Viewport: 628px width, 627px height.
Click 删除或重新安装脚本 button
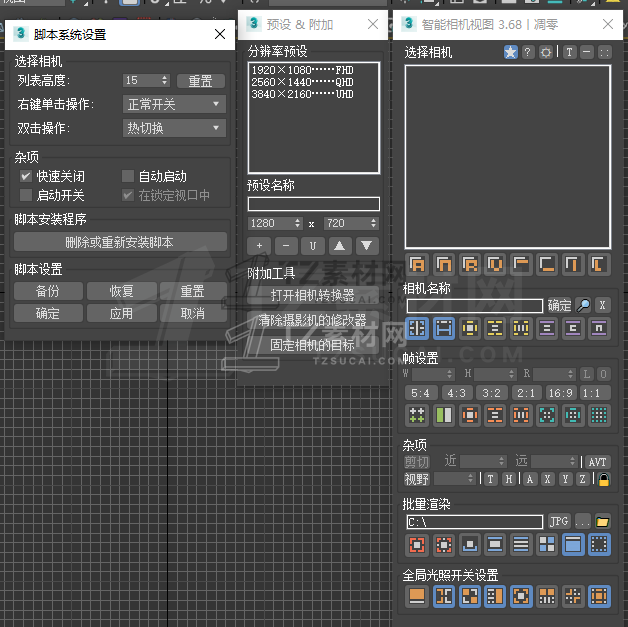pos(120,242)
